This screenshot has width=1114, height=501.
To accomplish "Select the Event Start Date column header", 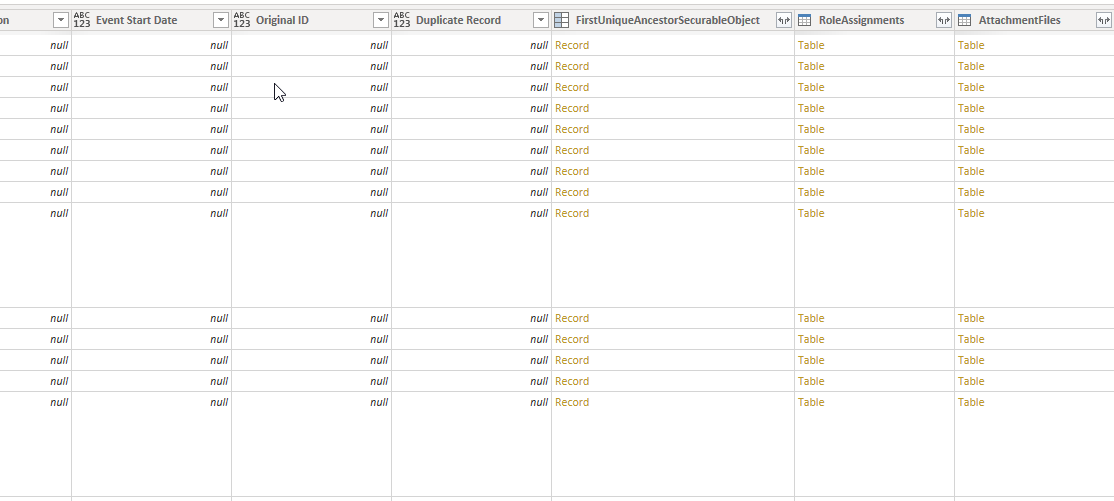I will pos(151,21).
